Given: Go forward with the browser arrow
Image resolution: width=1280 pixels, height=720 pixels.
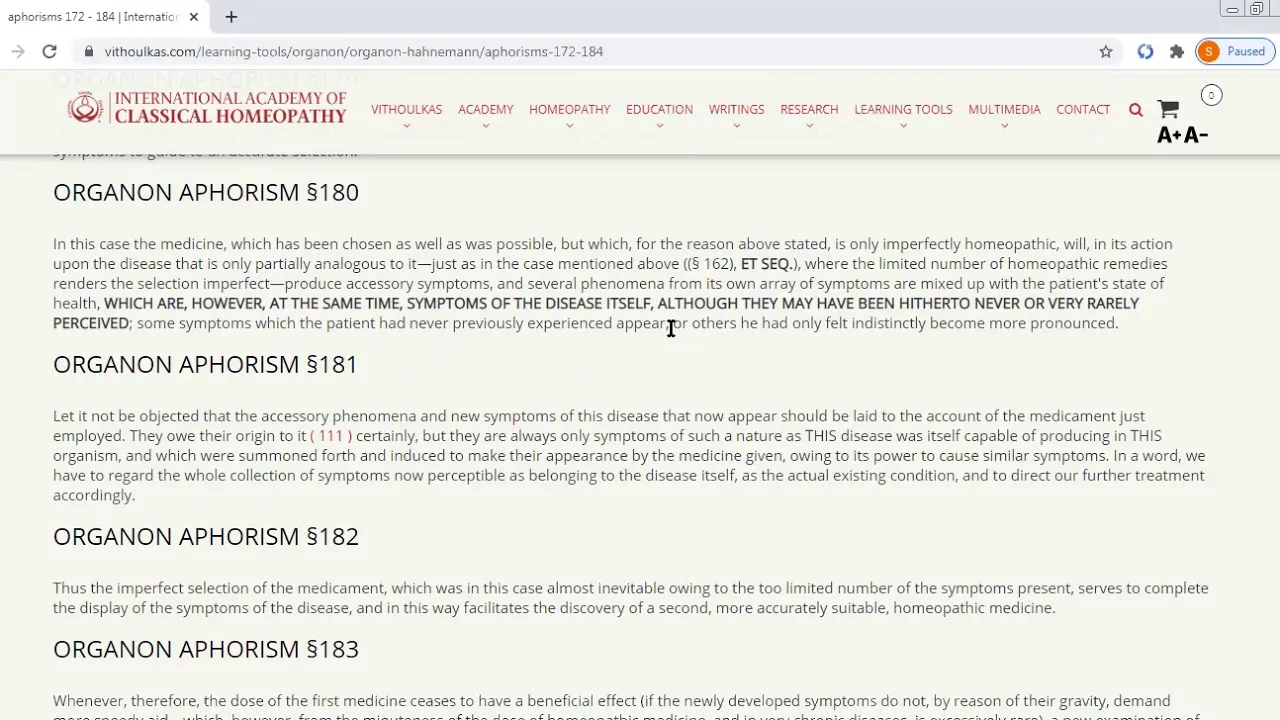Looking at the screenshot, I should [17, 51].
